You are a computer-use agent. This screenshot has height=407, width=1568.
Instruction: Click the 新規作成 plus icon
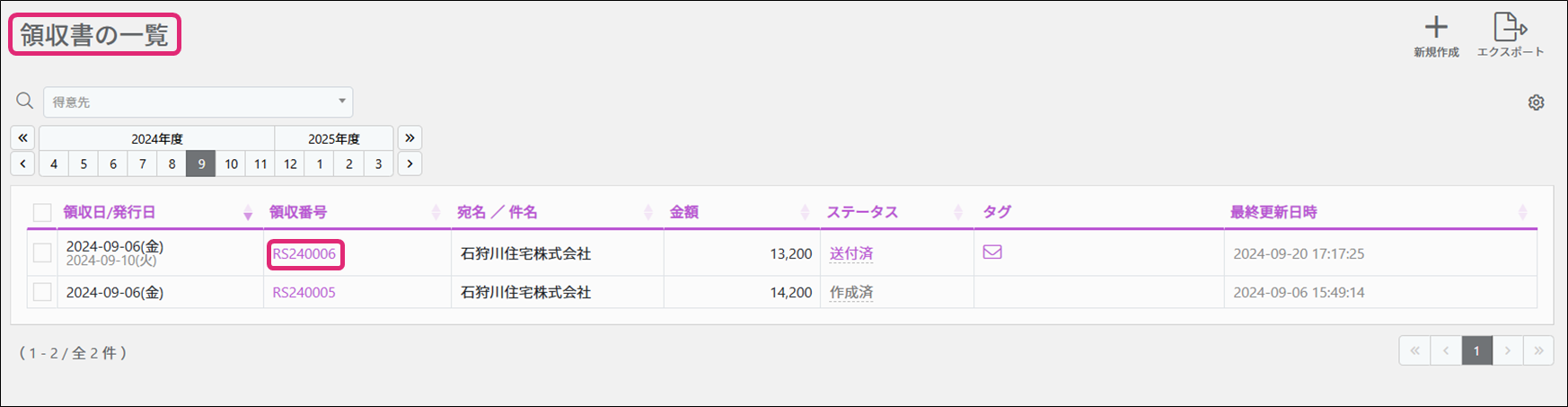pos(1436,28)
